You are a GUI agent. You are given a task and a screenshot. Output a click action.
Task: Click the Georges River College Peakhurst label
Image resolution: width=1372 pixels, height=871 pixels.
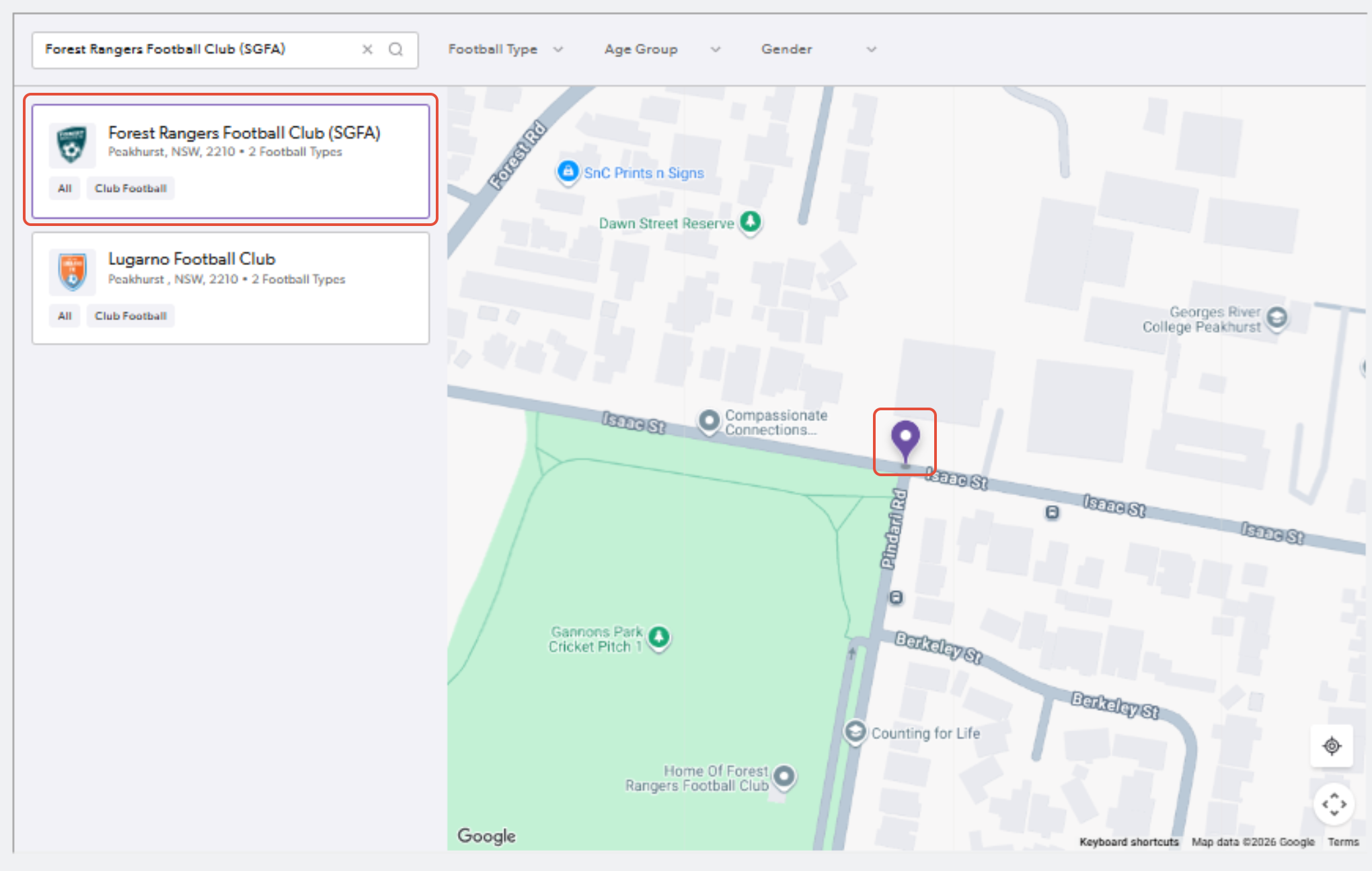(x=1202, y=319)
